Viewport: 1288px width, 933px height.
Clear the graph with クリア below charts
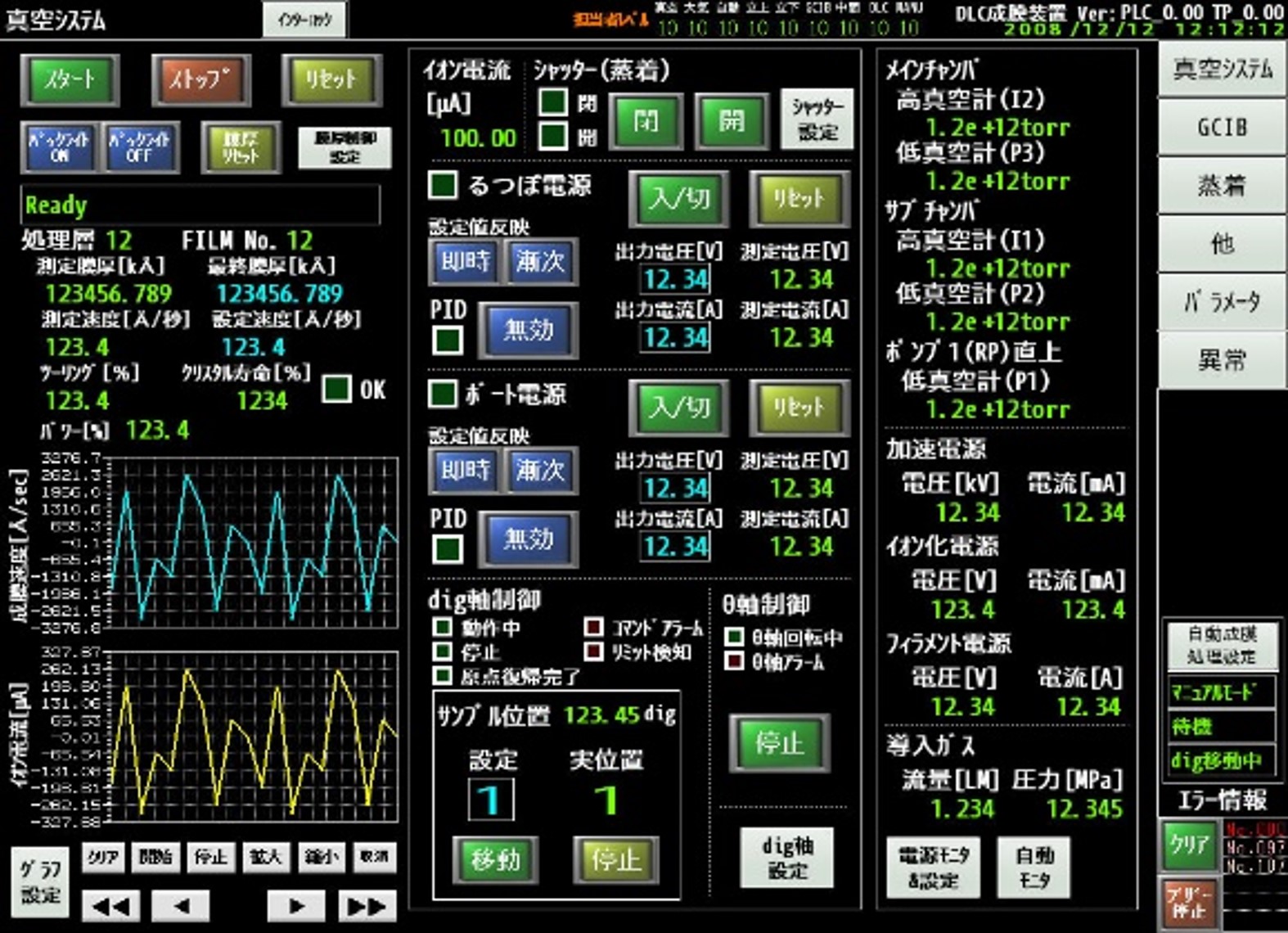click(x=103, y=857)
